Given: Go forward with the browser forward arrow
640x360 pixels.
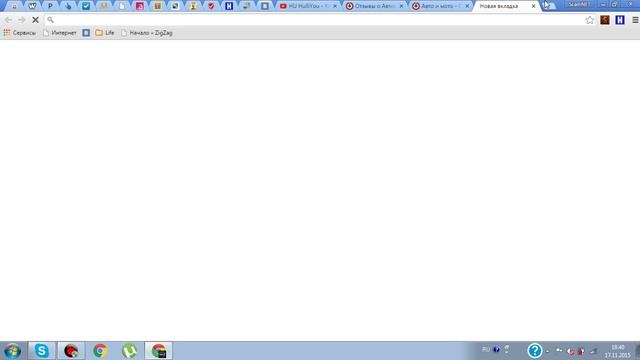Looking at the screenshot, I should coord(22,20).
